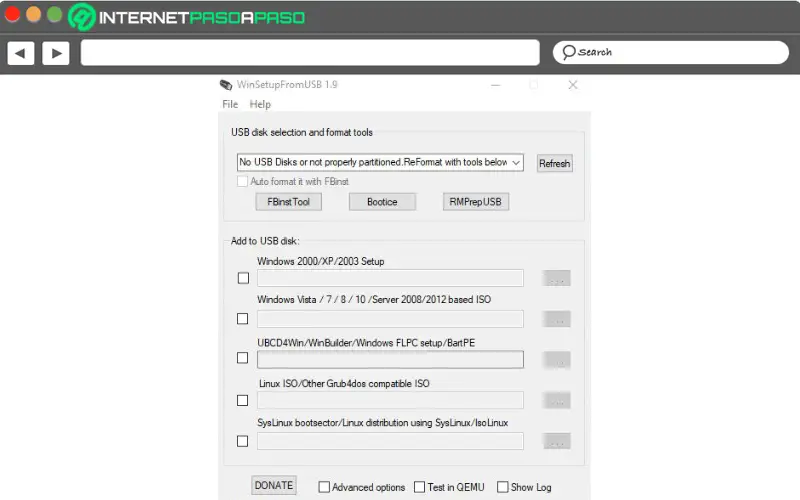The image size is (800, 500).
Task: Click the Windows 2000/XP/2003 Setup path field
Action: 390,278
